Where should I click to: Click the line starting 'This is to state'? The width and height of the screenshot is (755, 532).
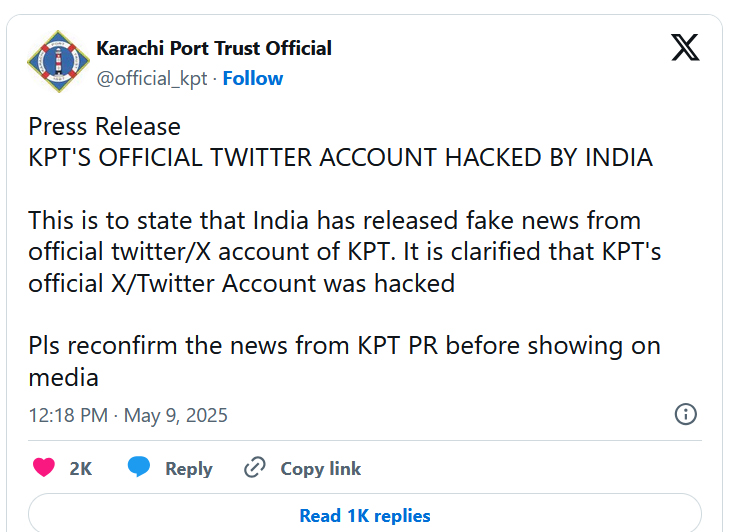[335, 221]
